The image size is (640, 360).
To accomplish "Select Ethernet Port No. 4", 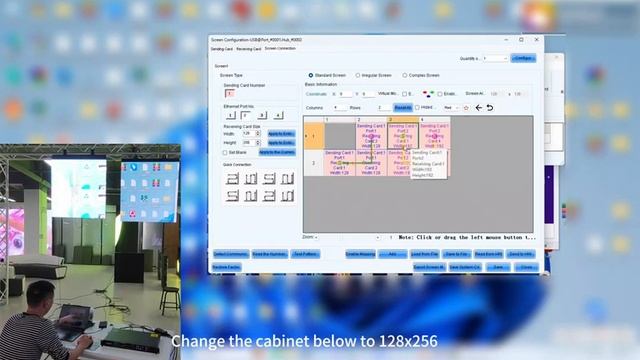I will 278,116.
